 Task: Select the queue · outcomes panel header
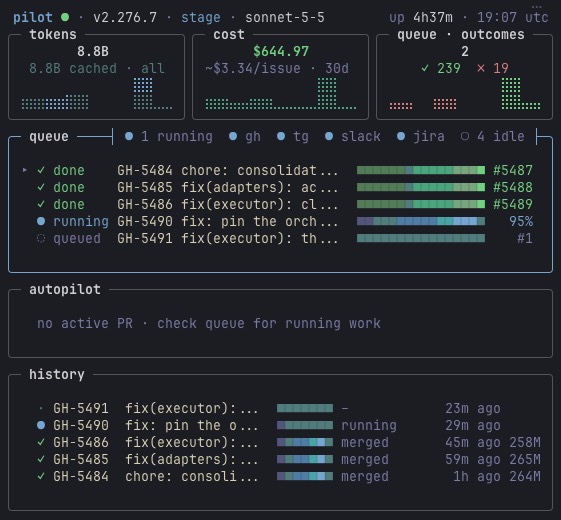tap(461, 35)
